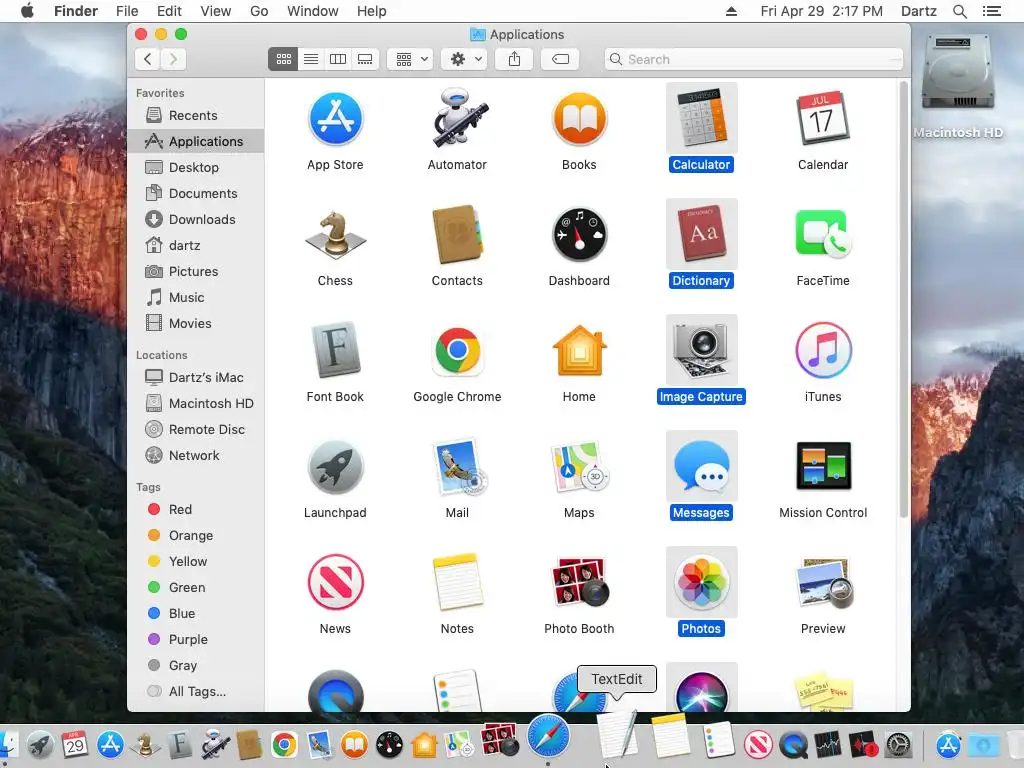Open the dartz home folder in sidebar

tap(196, 246)
